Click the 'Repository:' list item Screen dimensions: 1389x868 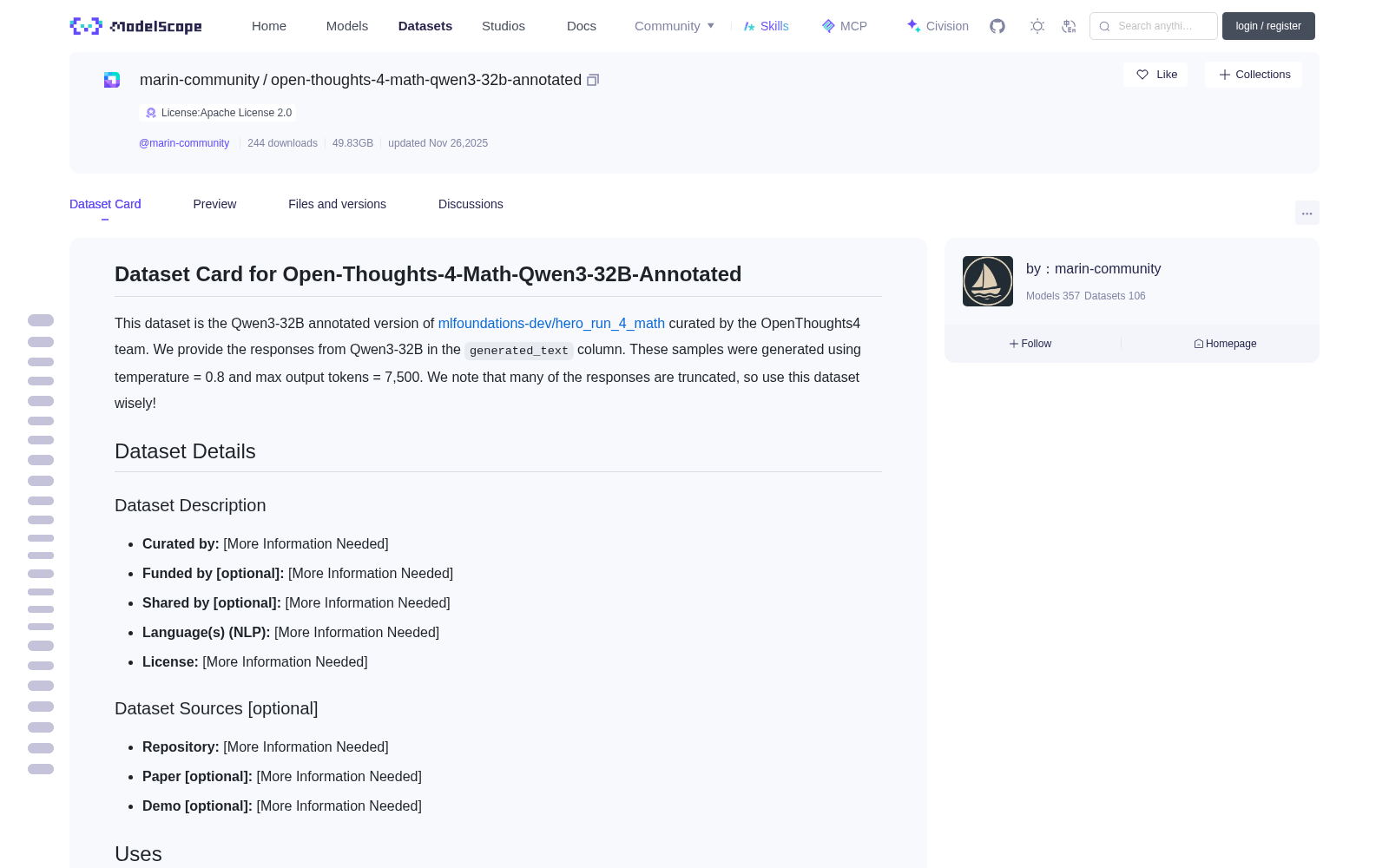(x=266, y=746)
